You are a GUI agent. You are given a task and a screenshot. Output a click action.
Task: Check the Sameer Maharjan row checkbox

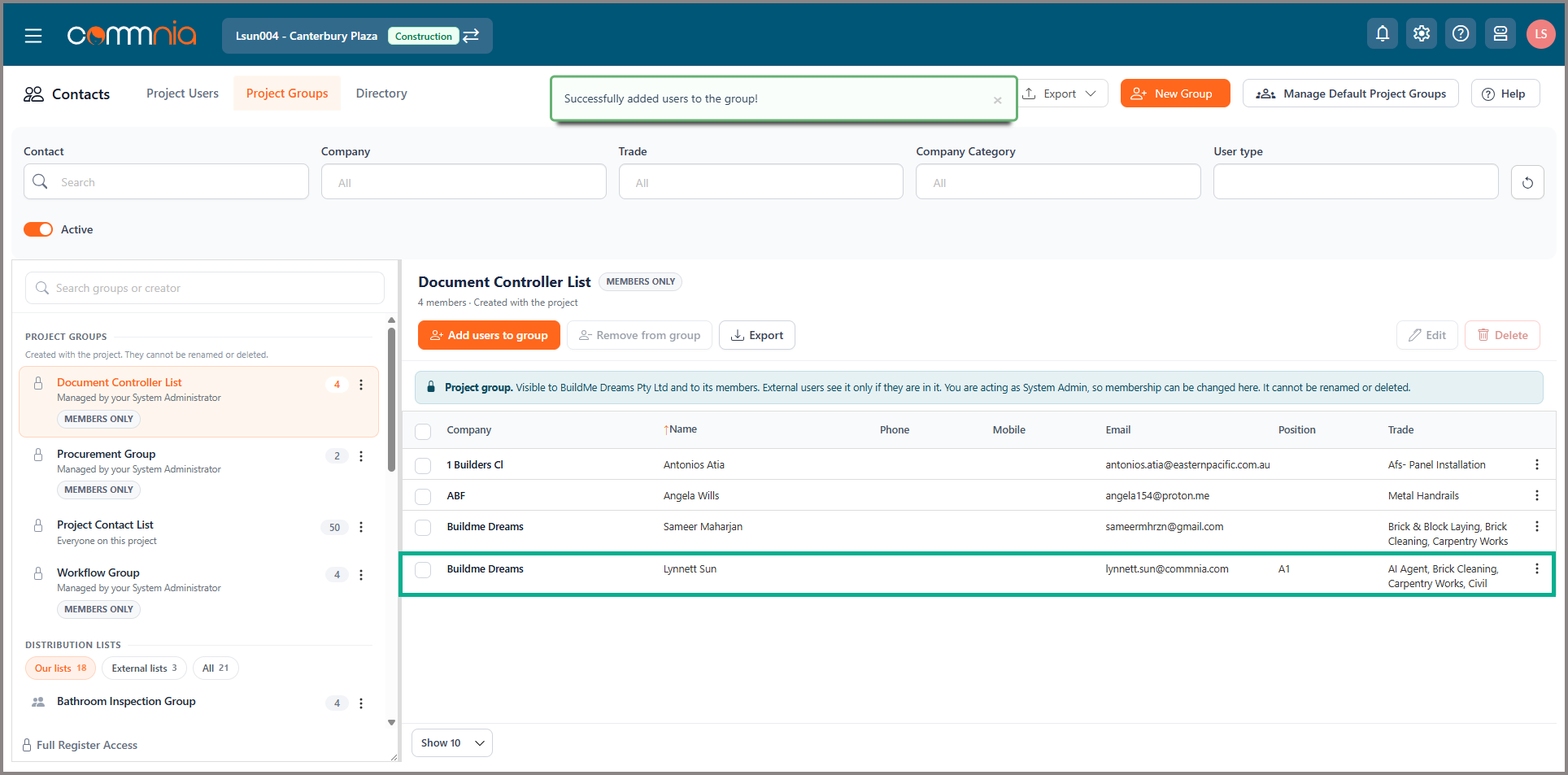point(423,527)
